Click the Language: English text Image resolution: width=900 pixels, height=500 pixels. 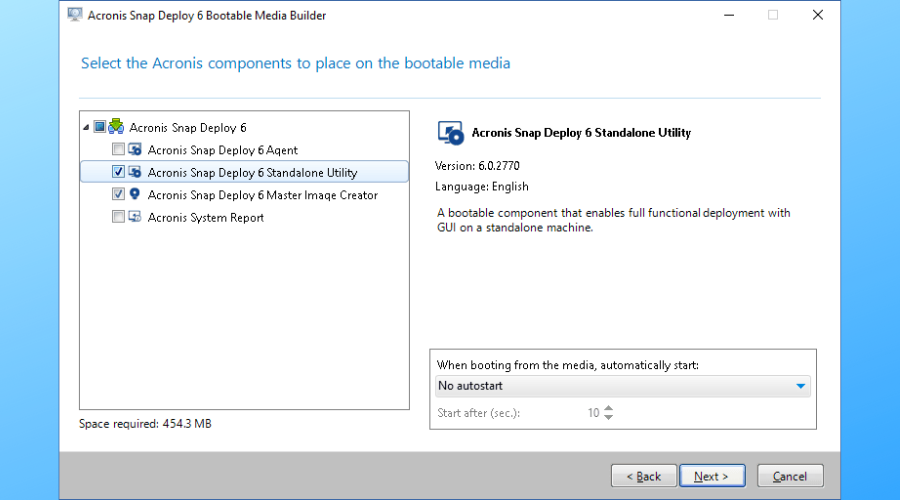coord(482,187)
